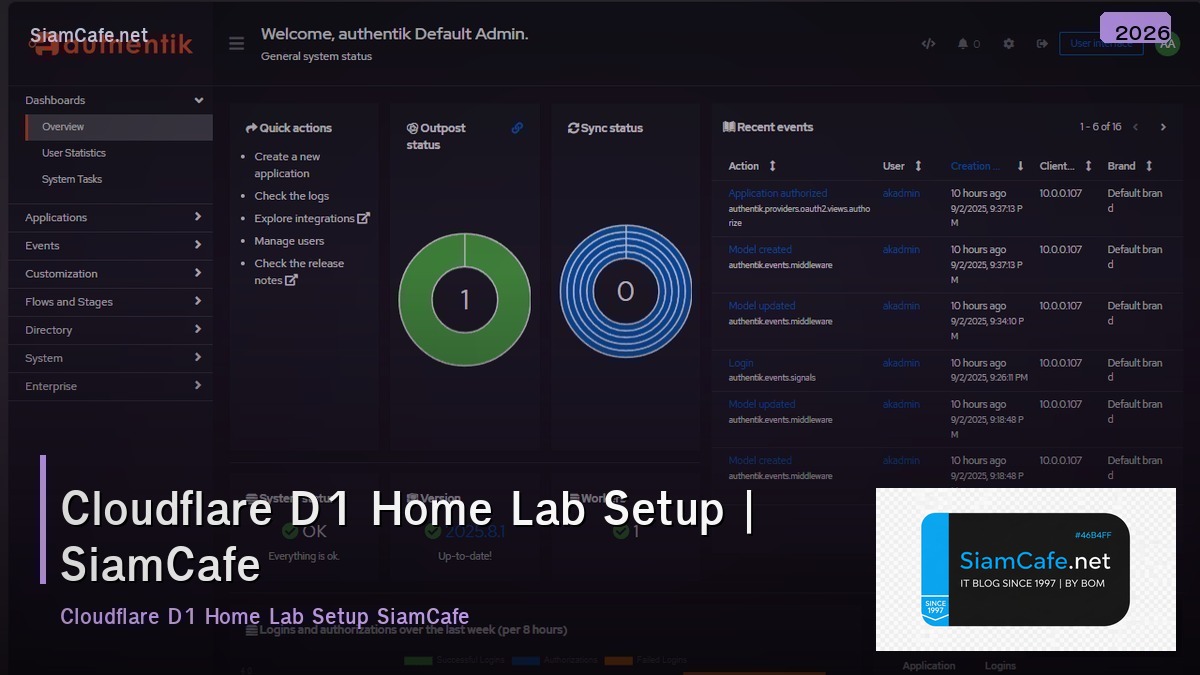Click the authentik logo in the sidebar
Image resolution: width=1200 pixels, height=675 pixels.
[x=111, y=44]
